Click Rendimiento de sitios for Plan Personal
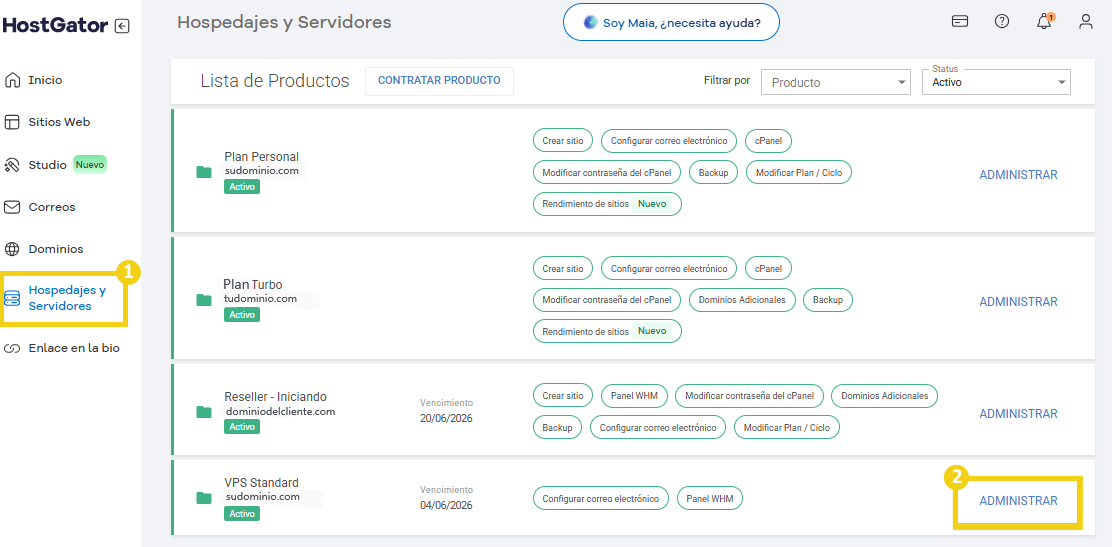The width and height of the screenshot is (1112, 547). (607, 204)
